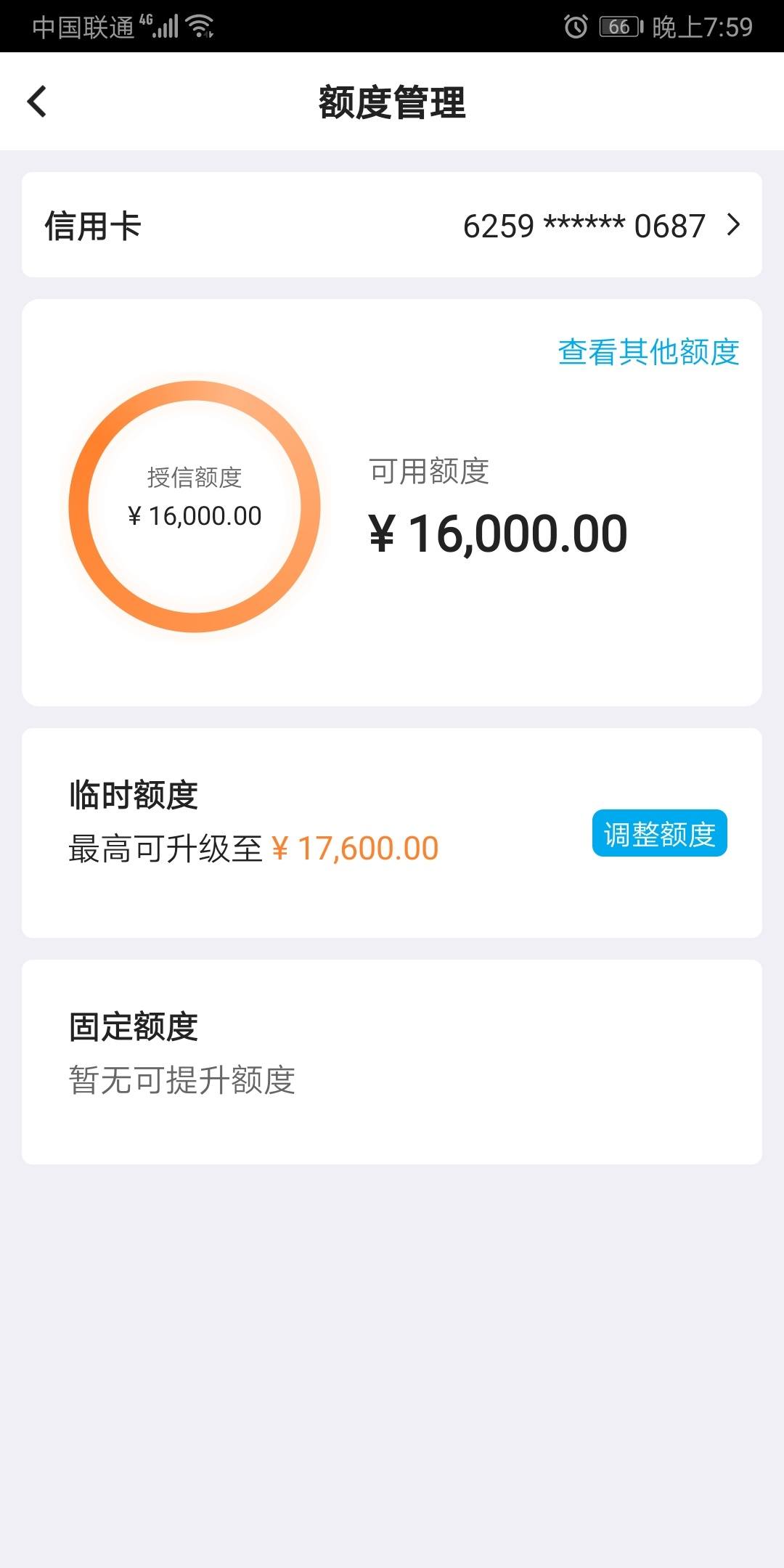Open the 固定额度 section card
Screen dimensions: 784x1568
click(392, 1062)
